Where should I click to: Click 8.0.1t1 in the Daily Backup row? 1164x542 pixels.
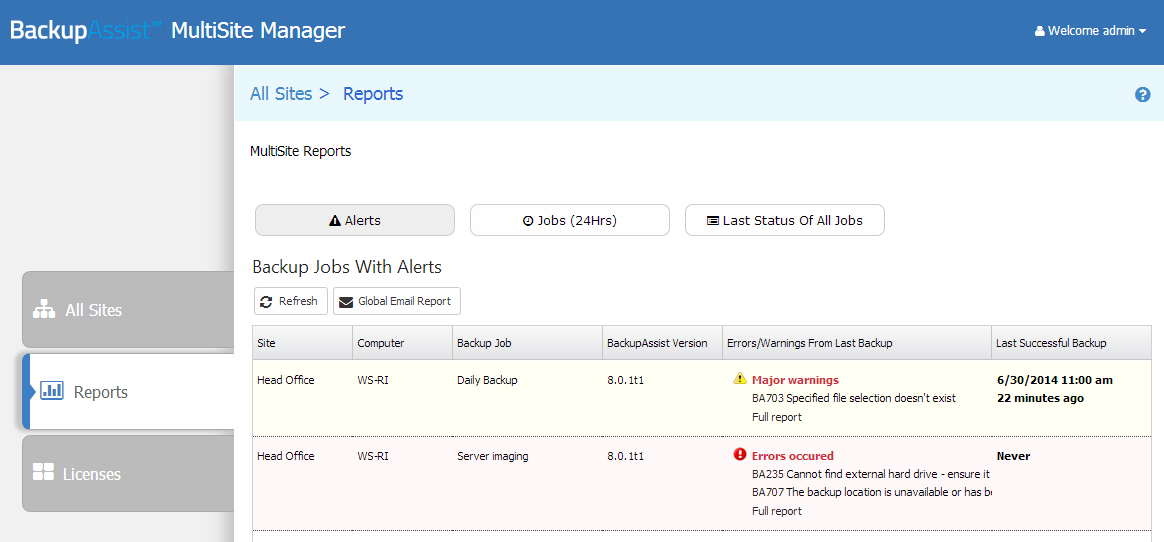point(625,380)
